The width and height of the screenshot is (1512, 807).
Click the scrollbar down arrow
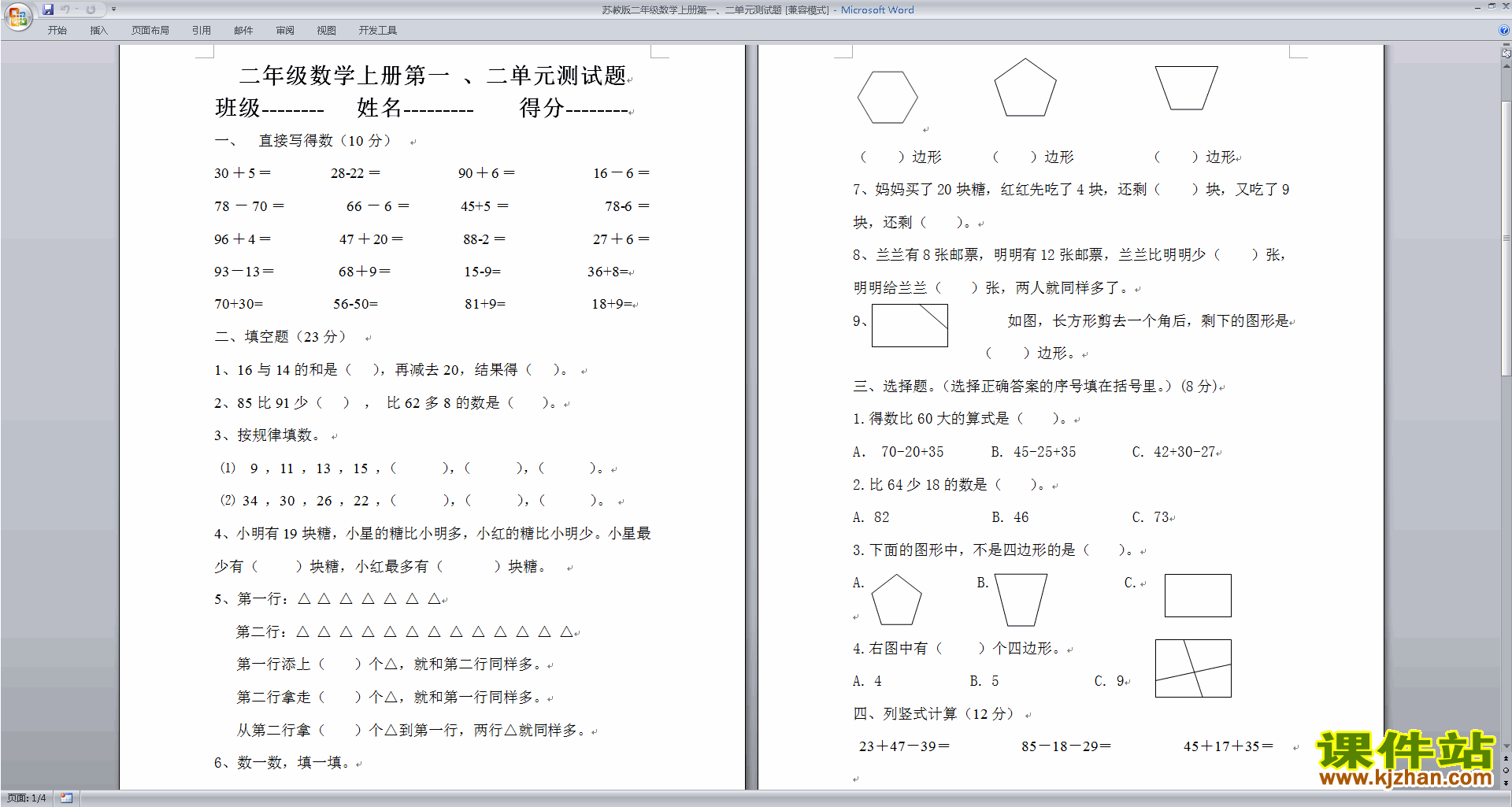[x=1506, y=746]
